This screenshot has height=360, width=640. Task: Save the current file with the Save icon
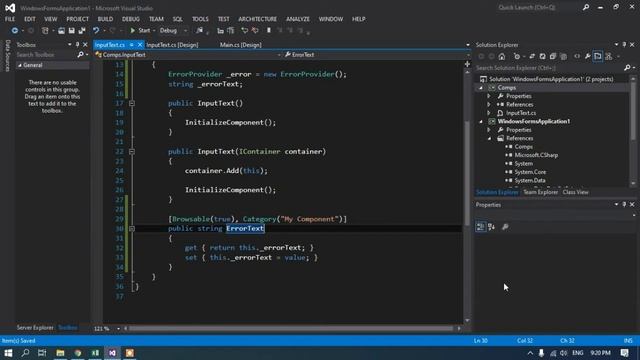71,31
